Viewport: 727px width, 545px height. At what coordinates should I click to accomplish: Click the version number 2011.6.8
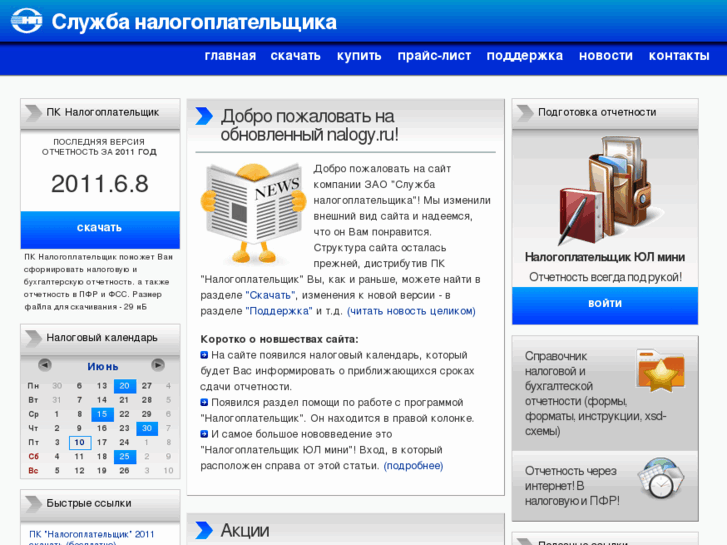point(100,184)
